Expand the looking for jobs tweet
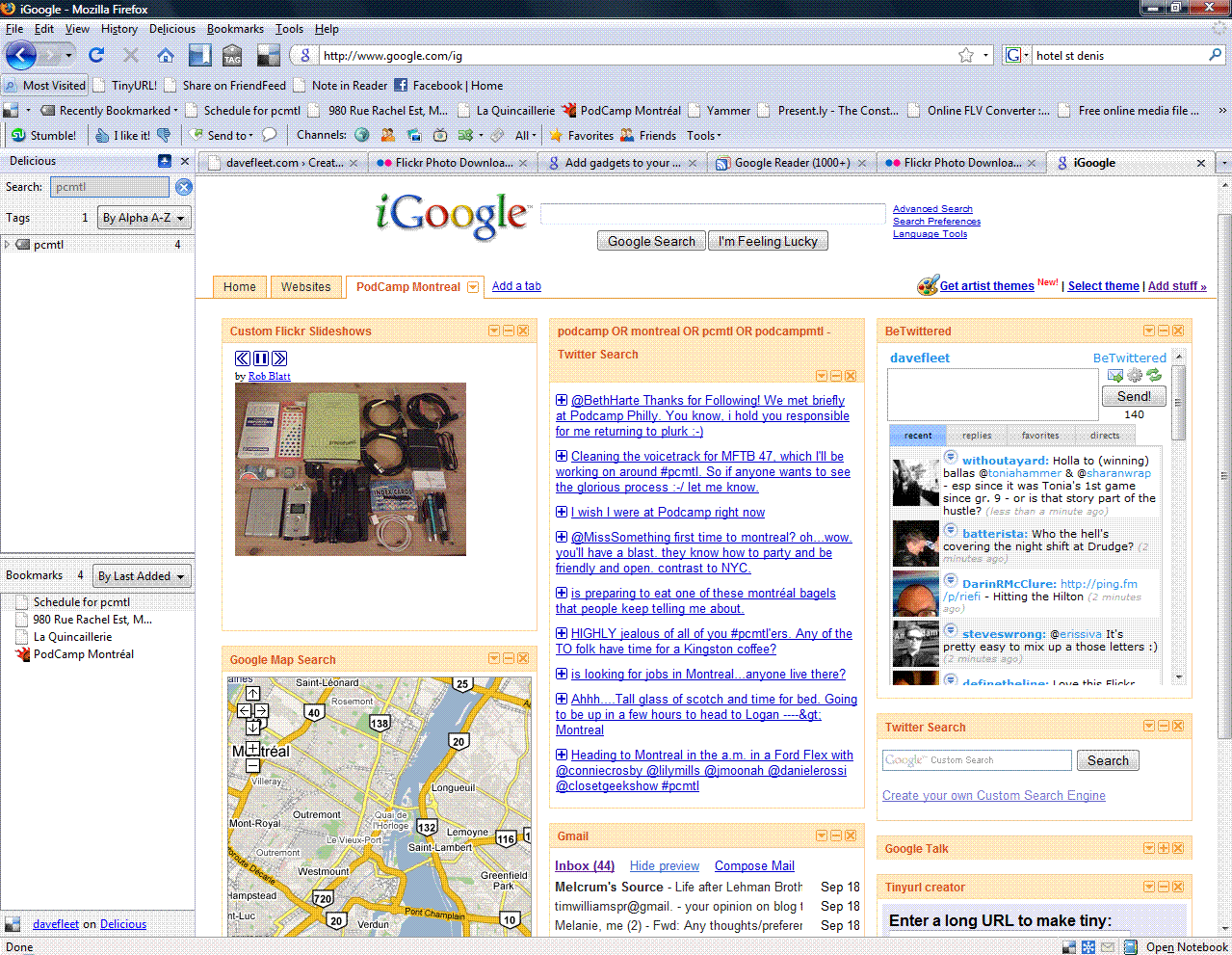 [x=562, y=674]
